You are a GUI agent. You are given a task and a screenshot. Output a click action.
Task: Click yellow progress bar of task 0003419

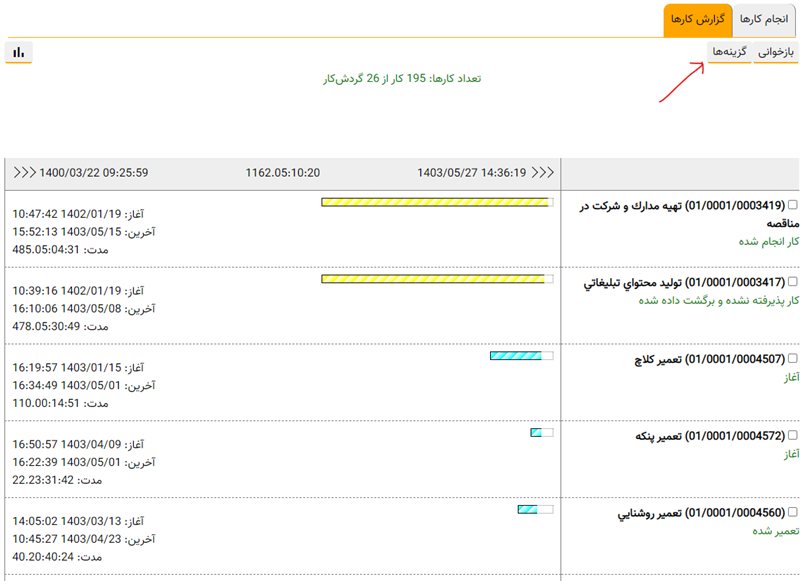coord(436,202)
